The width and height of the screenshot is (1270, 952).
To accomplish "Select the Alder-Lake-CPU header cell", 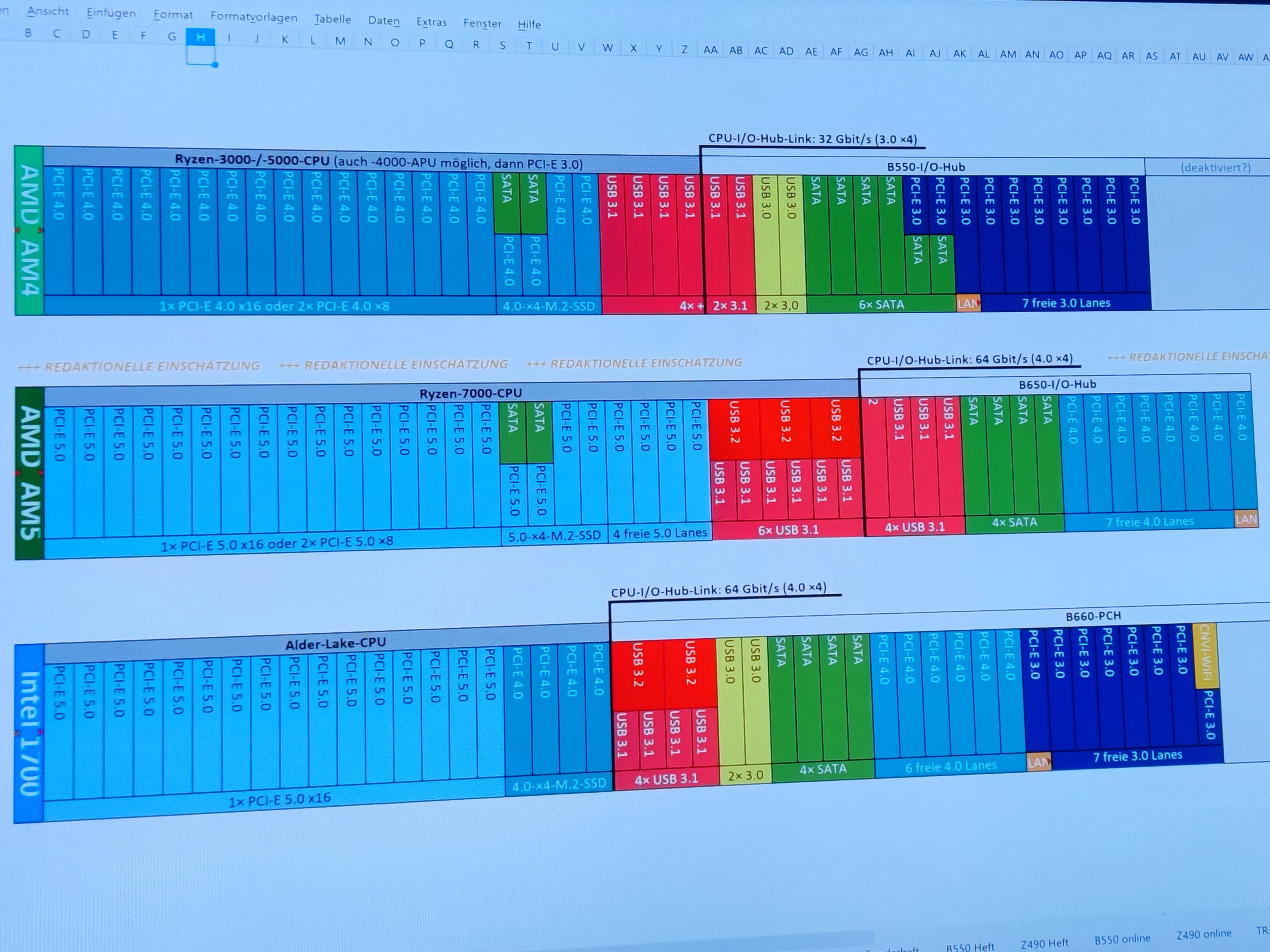I will (x=335, y=644).
